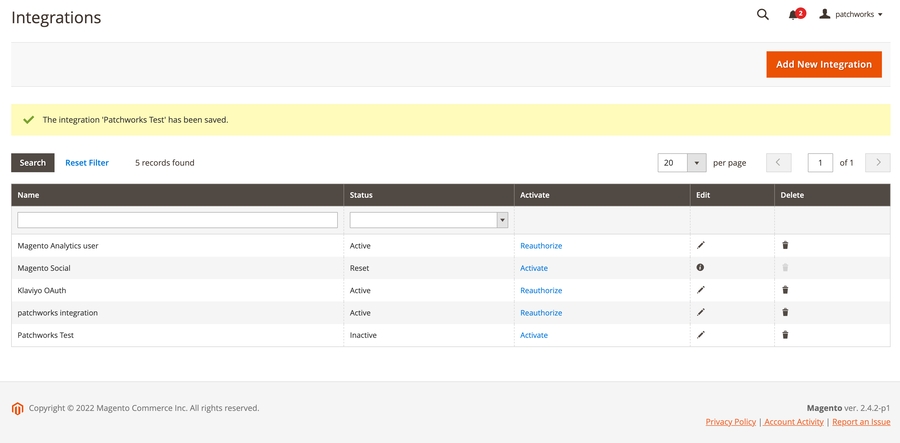The image size is (900, 443).
Task: Delete the Magento Analytics user integration
Action: point(785,245)
